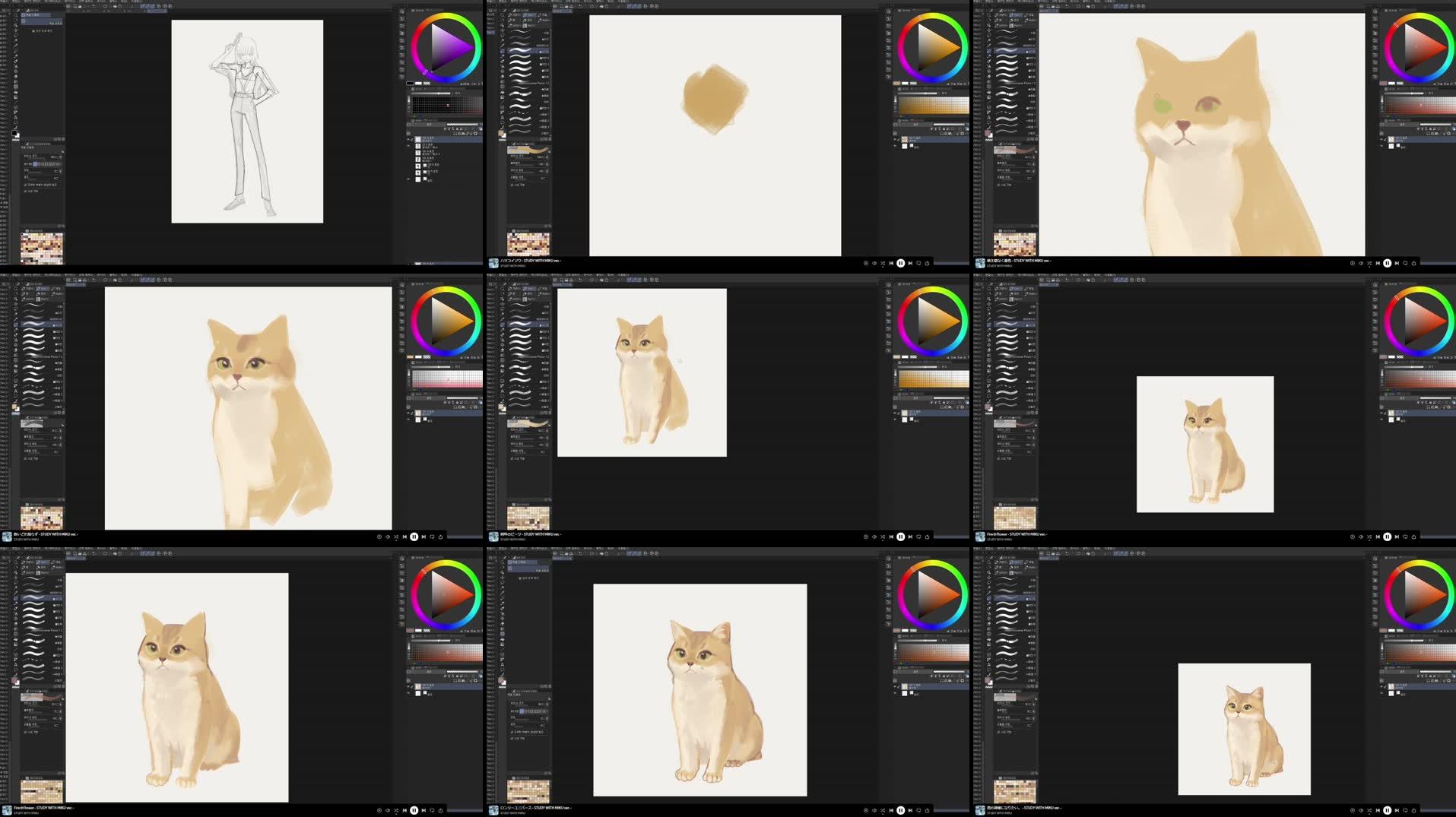The width and height of the screenshot is (1456, 817).
Task: Pause the STUDY WITH MIKU playback
Action: tap(900, 262)
